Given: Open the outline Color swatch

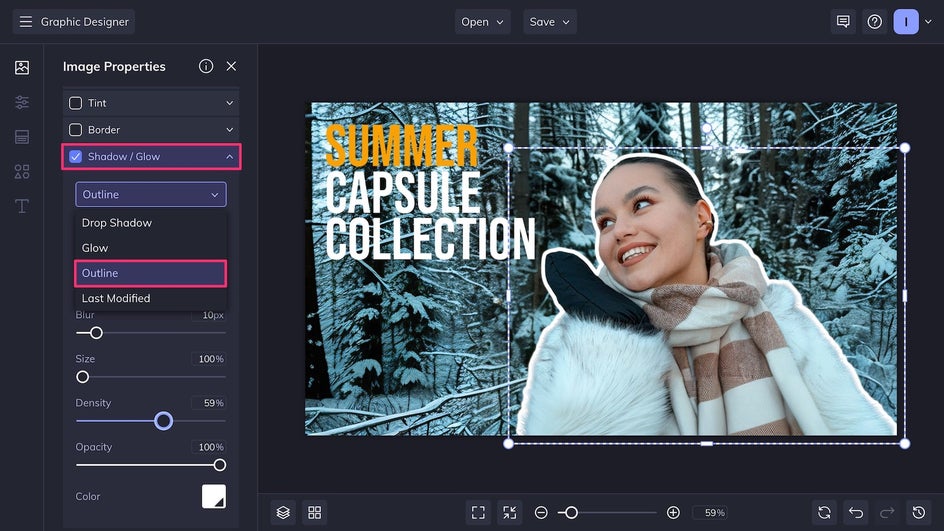Looking at the screenshot, I should pos(214,497).
